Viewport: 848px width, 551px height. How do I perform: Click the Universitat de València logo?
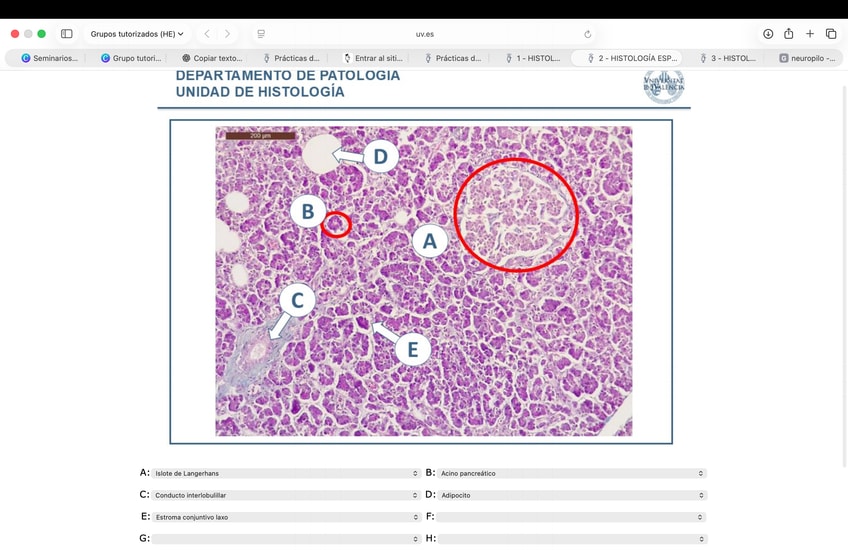coord(664,87)
